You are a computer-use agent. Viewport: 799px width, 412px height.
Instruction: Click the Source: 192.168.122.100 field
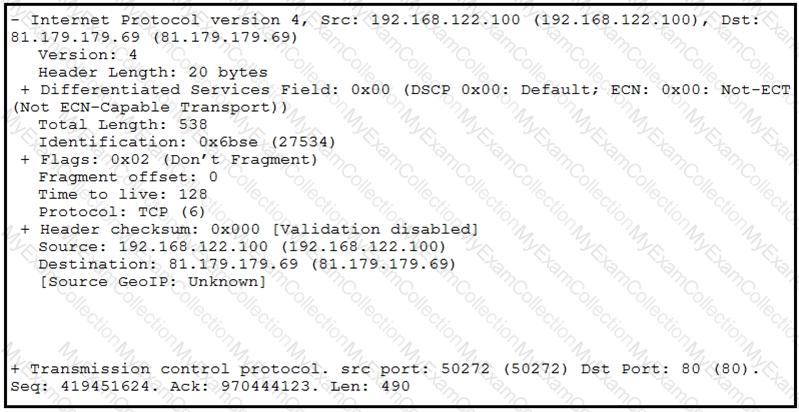pyautogui.click(x=241, y=246)
